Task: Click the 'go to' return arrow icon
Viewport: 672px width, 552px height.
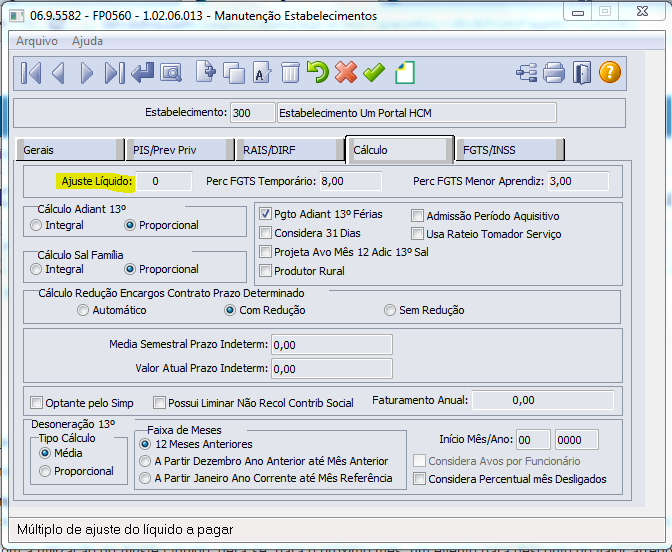Action: (x=143, y=73)
